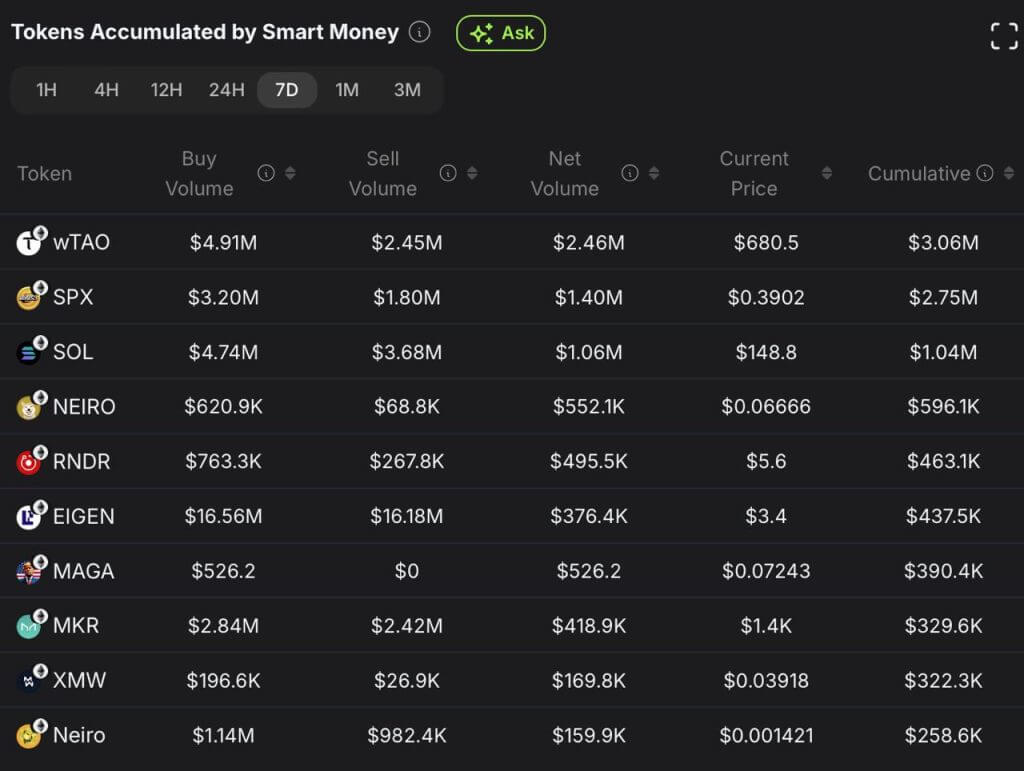Show info for Cumulative column
This screenshot has height=771, width=1024.
click(985, 173)
